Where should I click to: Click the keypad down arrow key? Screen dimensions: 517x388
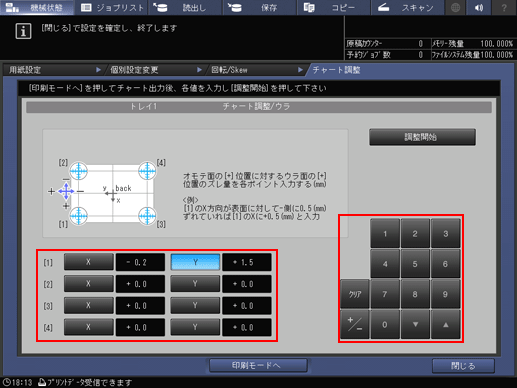click(x=415, y=324)
